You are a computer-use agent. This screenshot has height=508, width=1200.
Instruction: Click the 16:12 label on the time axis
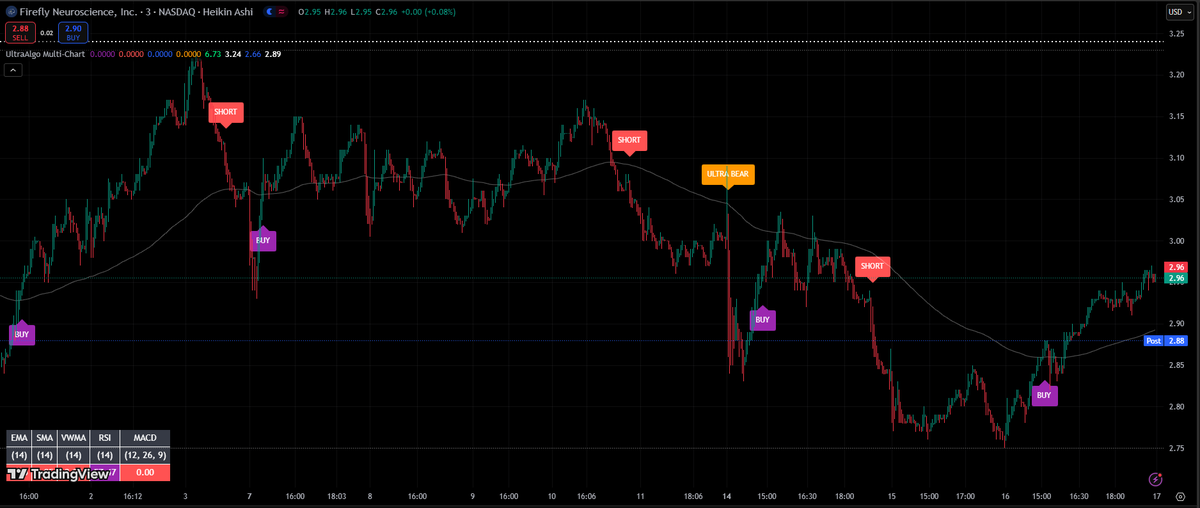pyautogui.click(x=133, y=495)
